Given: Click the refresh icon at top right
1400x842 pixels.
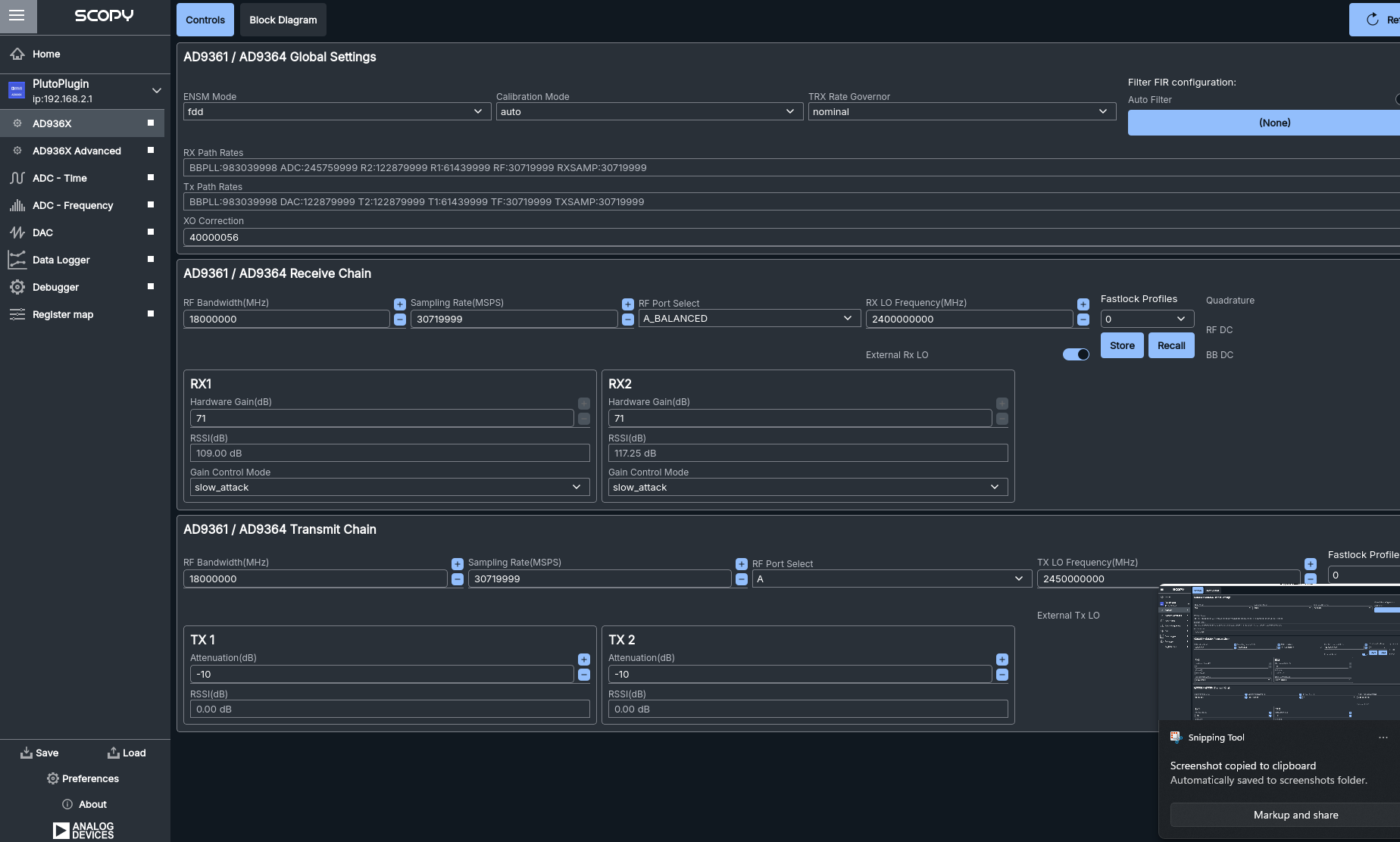Looking at the screenshot, I should (1372, 20).
